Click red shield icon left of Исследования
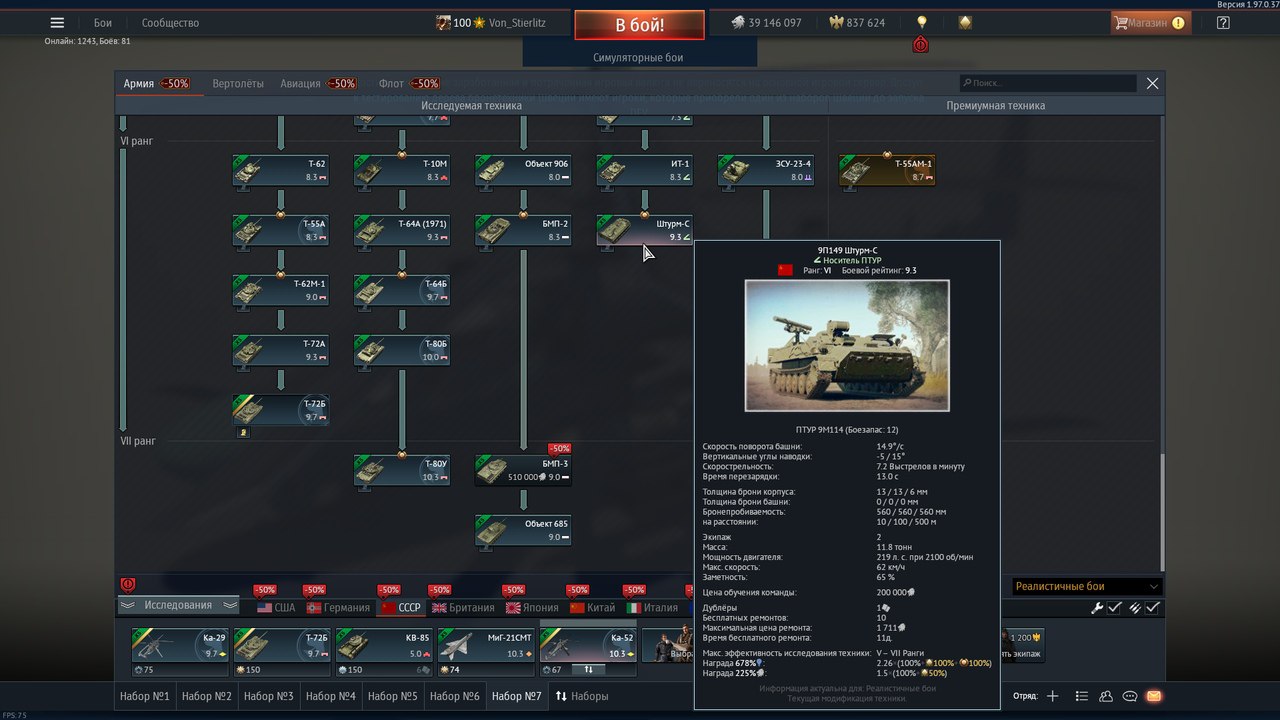1280x720 pixels. point(128,585)
